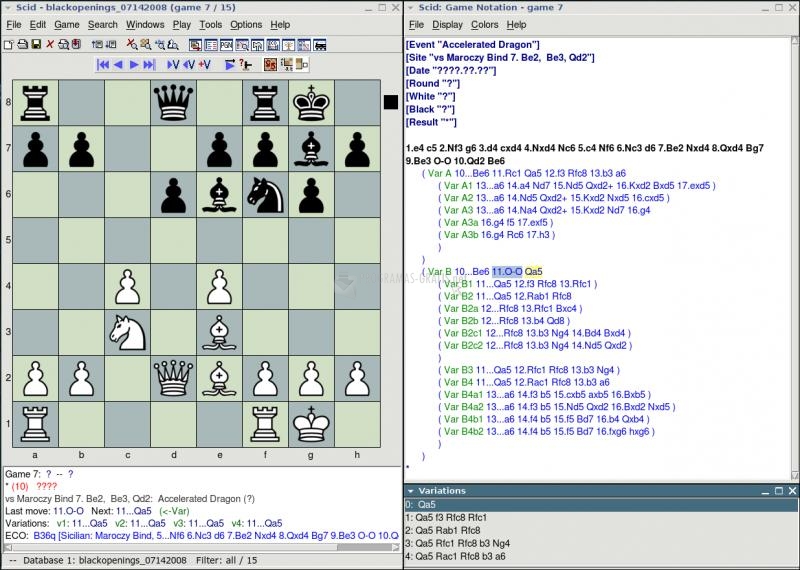Open material/pattern search icon
The image size is (800, 570).
coord(172,44)
